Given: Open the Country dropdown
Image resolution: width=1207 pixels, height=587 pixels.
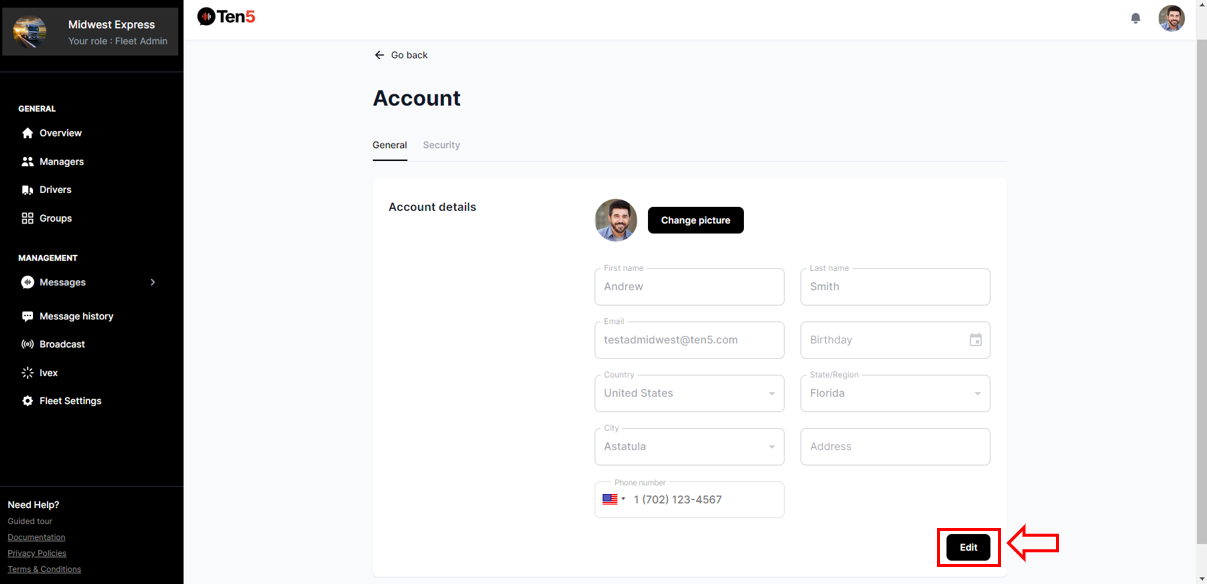Looking at the screenshot, I should coord(771,394).
